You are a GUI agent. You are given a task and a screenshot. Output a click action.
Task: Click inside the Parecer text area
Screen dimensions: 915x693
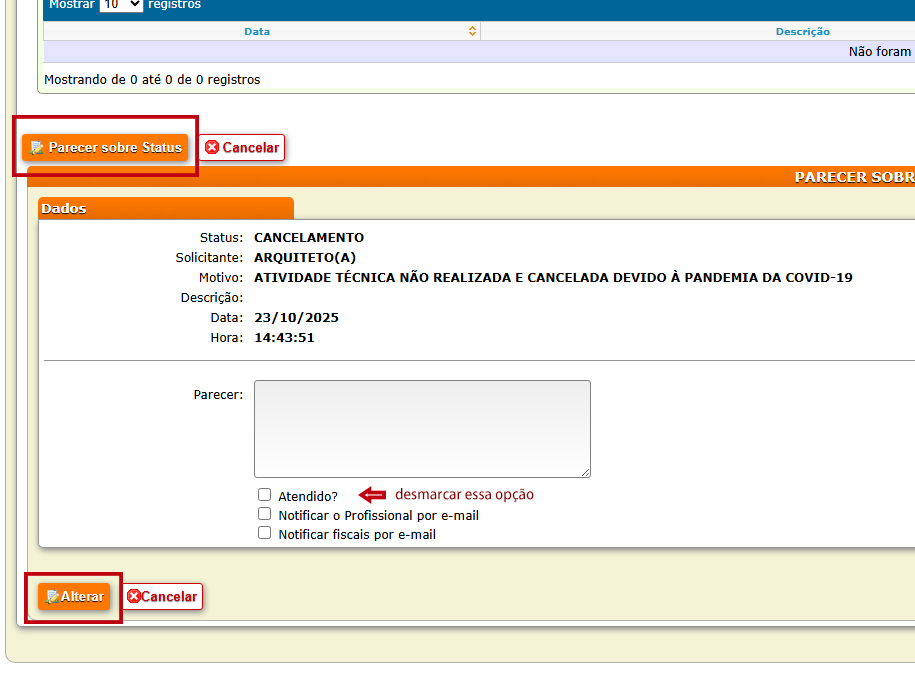[x=422, y=428]
